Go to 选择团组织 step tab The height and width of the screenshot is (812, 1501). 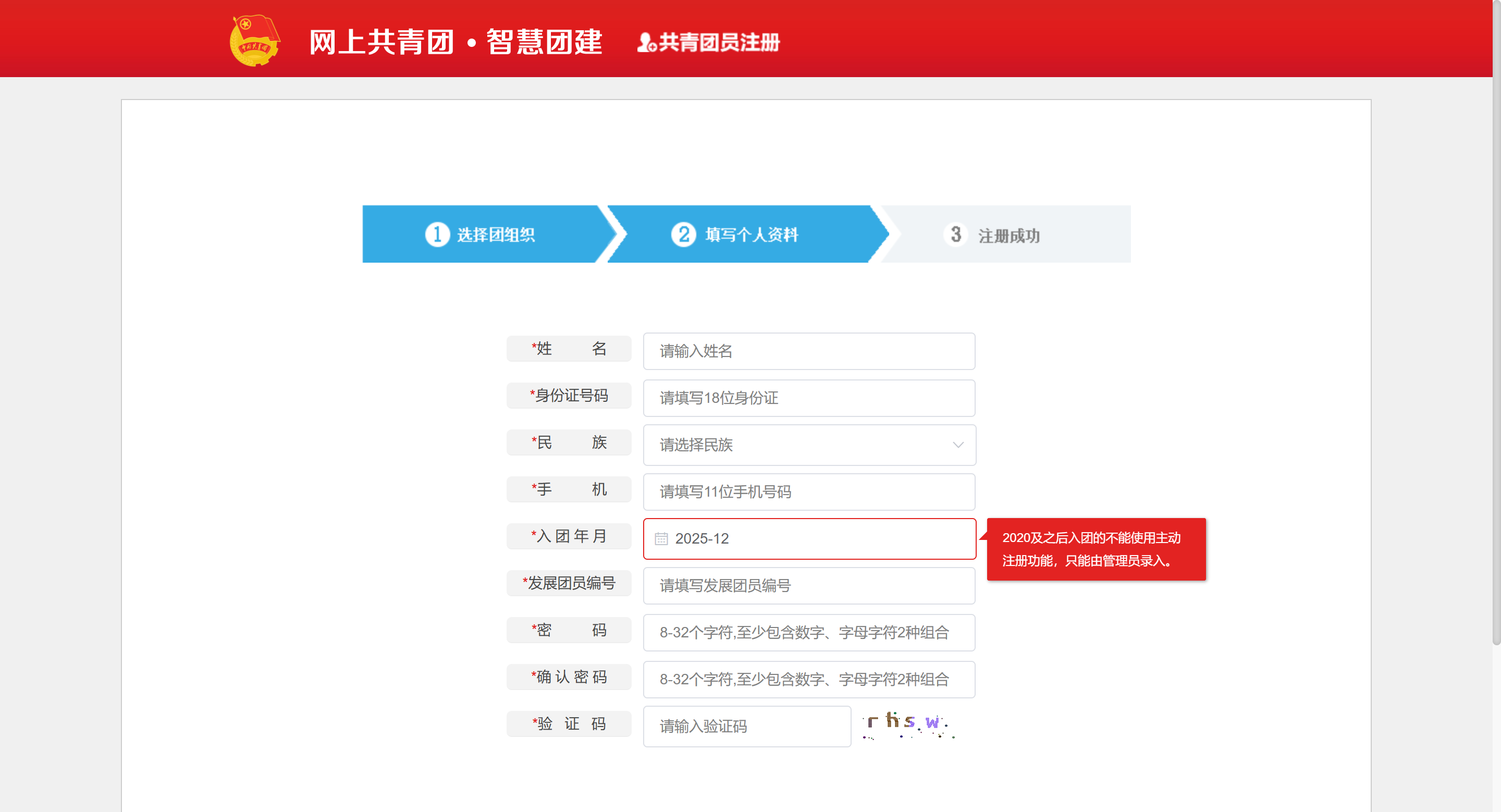[x=495, y=235]
